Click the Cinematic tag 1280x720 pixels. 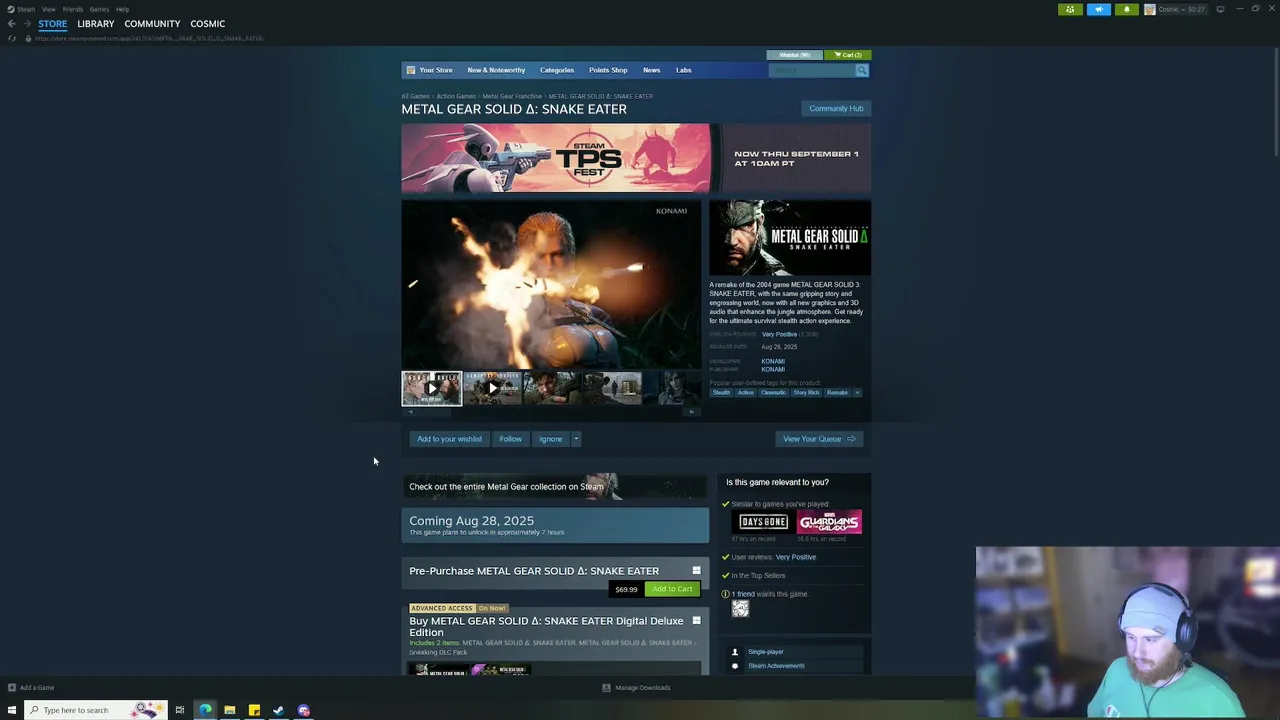773,393
